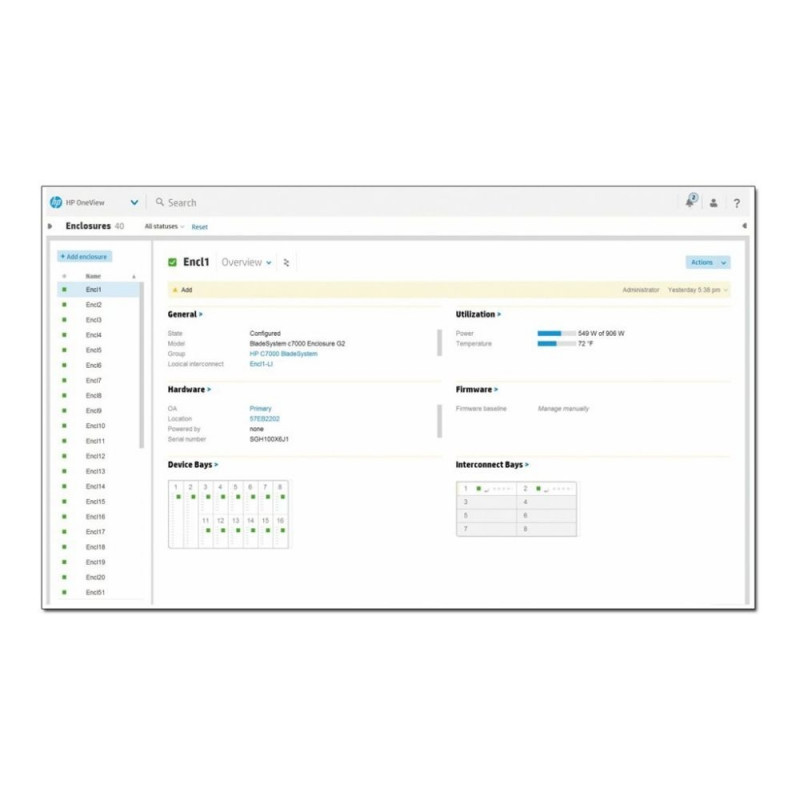The width and height of the screenshot is (800, 800).
Task: Click the help question mark icon
Action: (737, 203)
